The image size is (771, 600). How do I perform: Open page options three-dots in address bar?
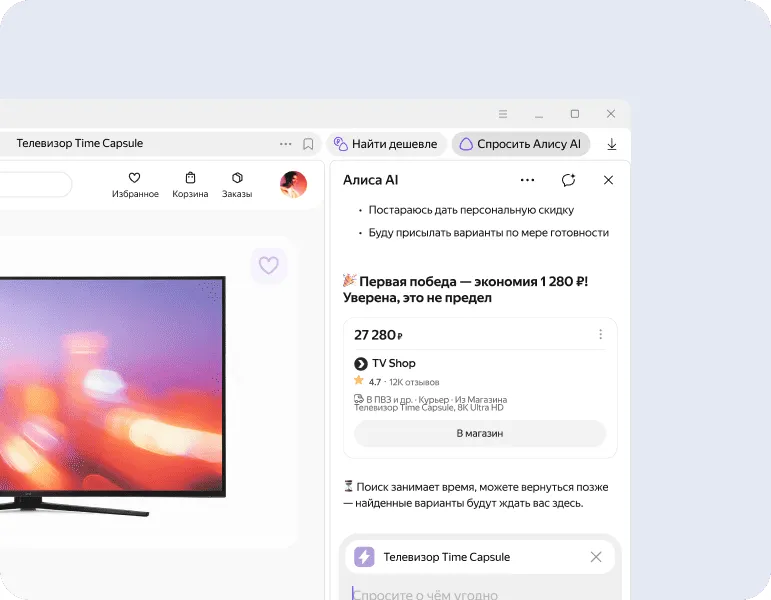(x=285, y=144)
